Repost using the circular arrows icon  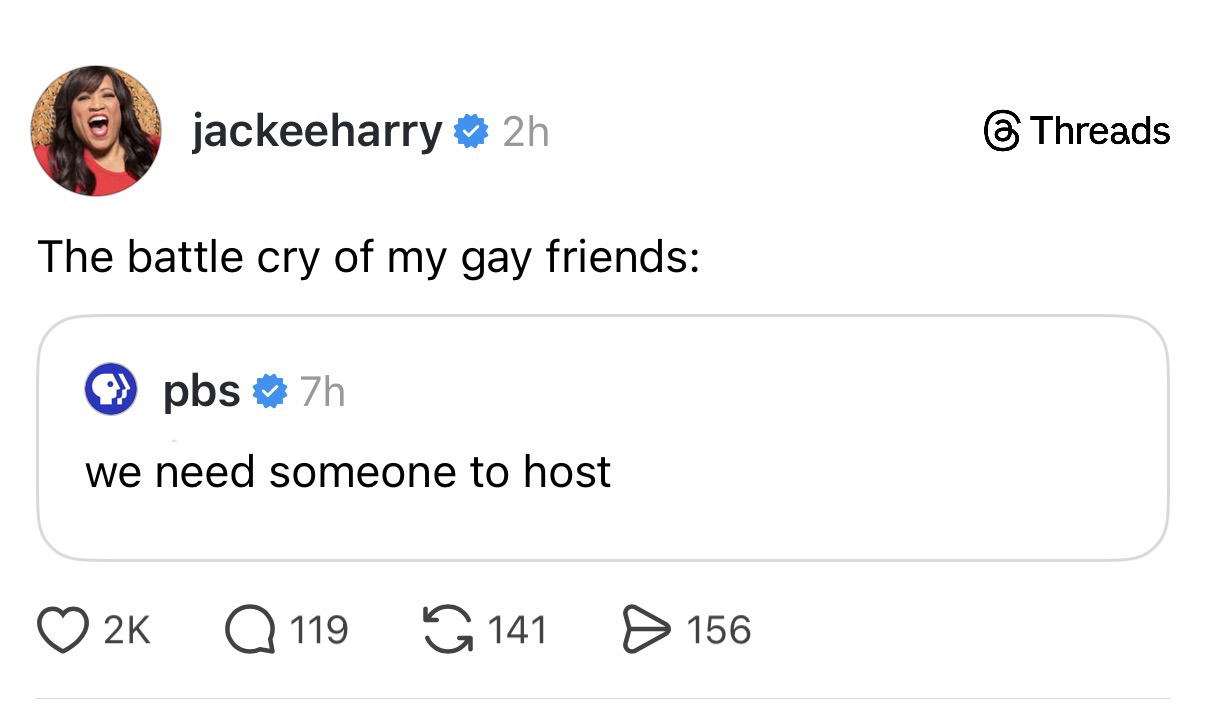449,631
